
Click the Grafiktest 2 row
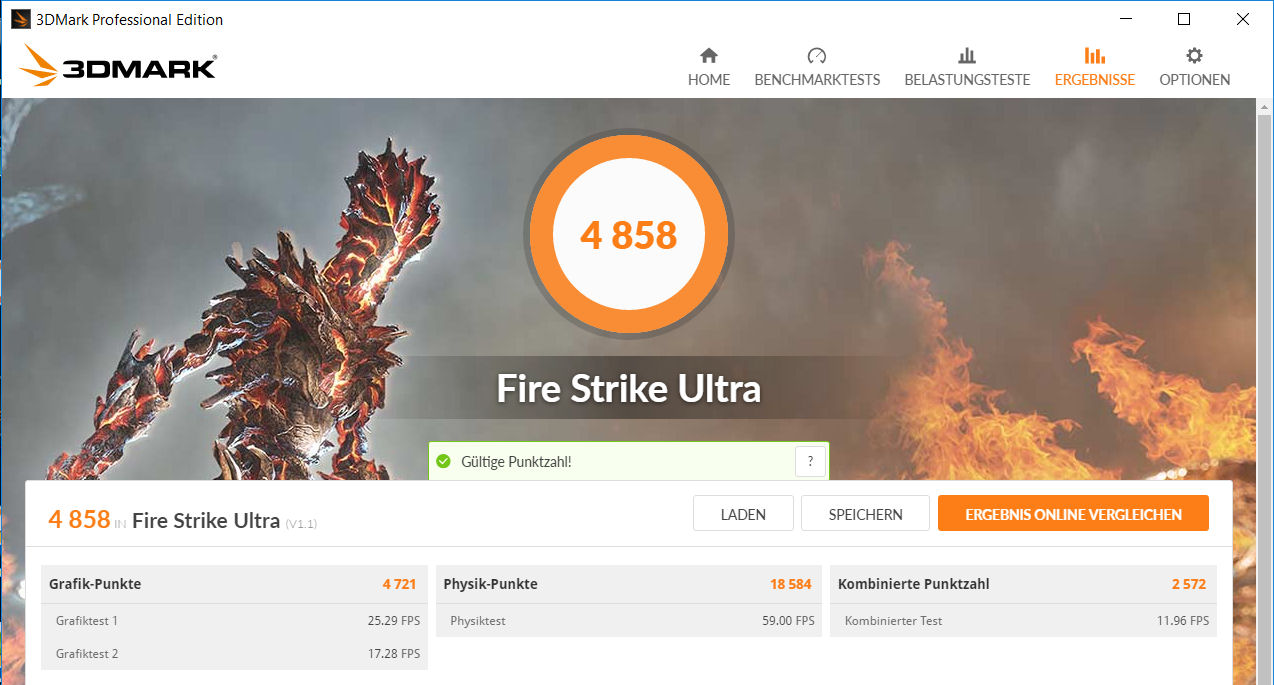point(233,654)
